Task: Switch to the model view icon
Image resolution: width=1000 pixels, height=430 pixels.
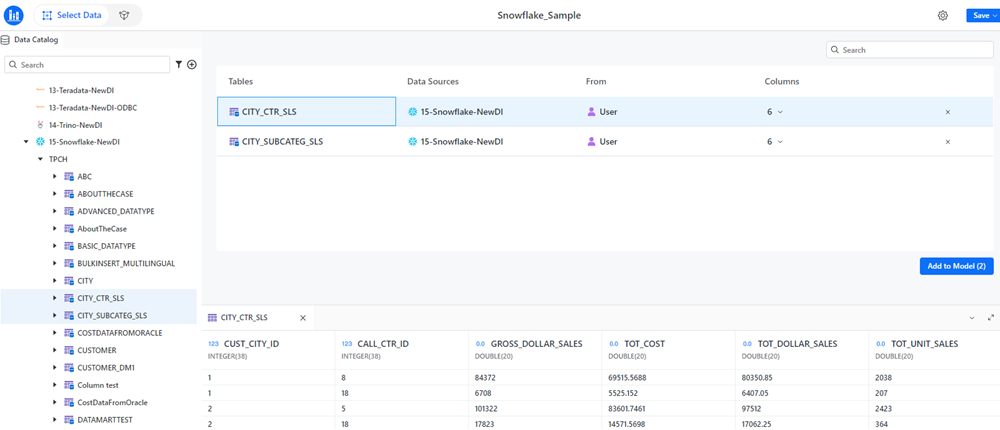Action: coord(124,16)
